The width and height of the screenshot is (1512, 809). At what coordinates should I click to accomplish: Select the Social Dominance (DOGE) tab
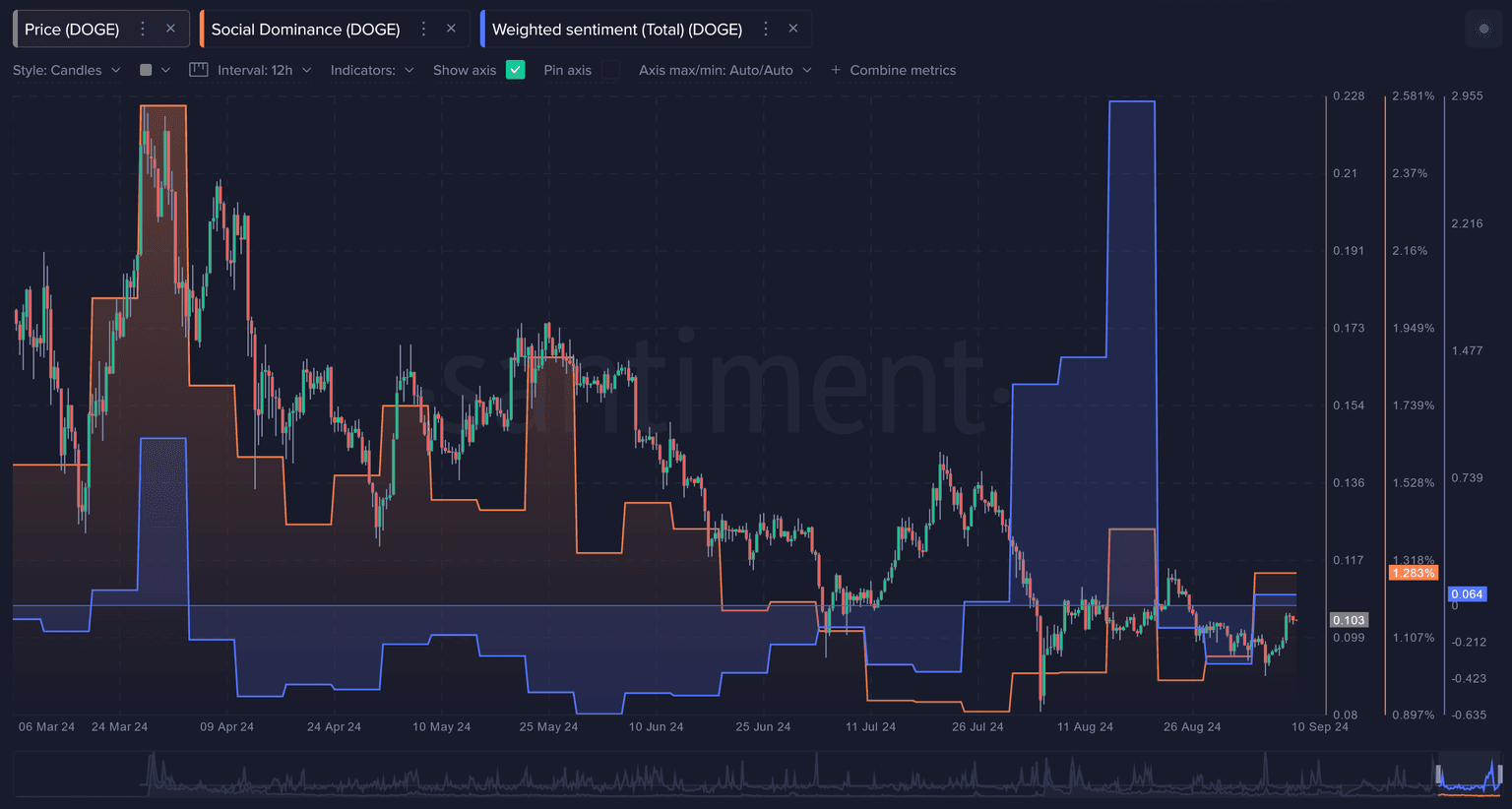tap(305, 30)
